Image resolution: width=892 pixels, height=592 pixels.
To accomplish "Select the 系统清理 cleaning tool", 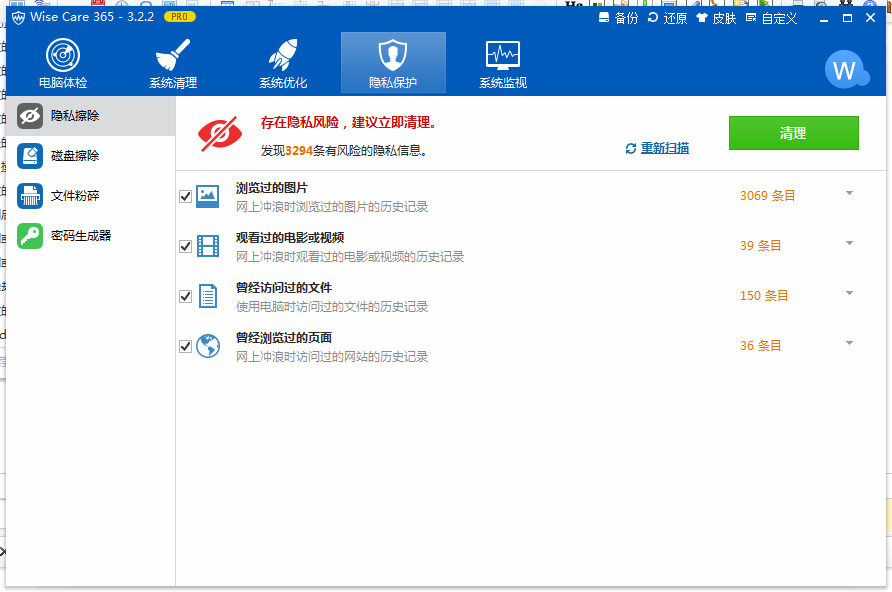I will [174, 60].
